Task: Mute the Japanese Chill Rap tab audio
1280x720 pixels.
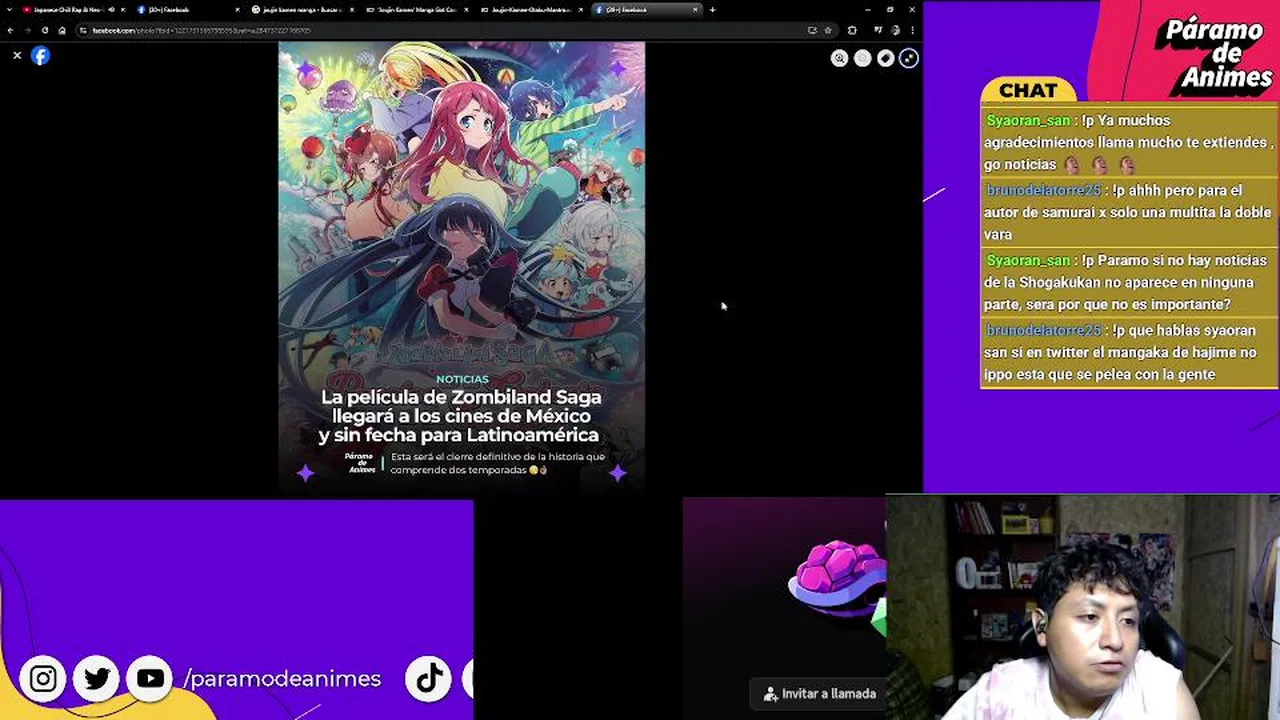Action: (x=111, y=10)
